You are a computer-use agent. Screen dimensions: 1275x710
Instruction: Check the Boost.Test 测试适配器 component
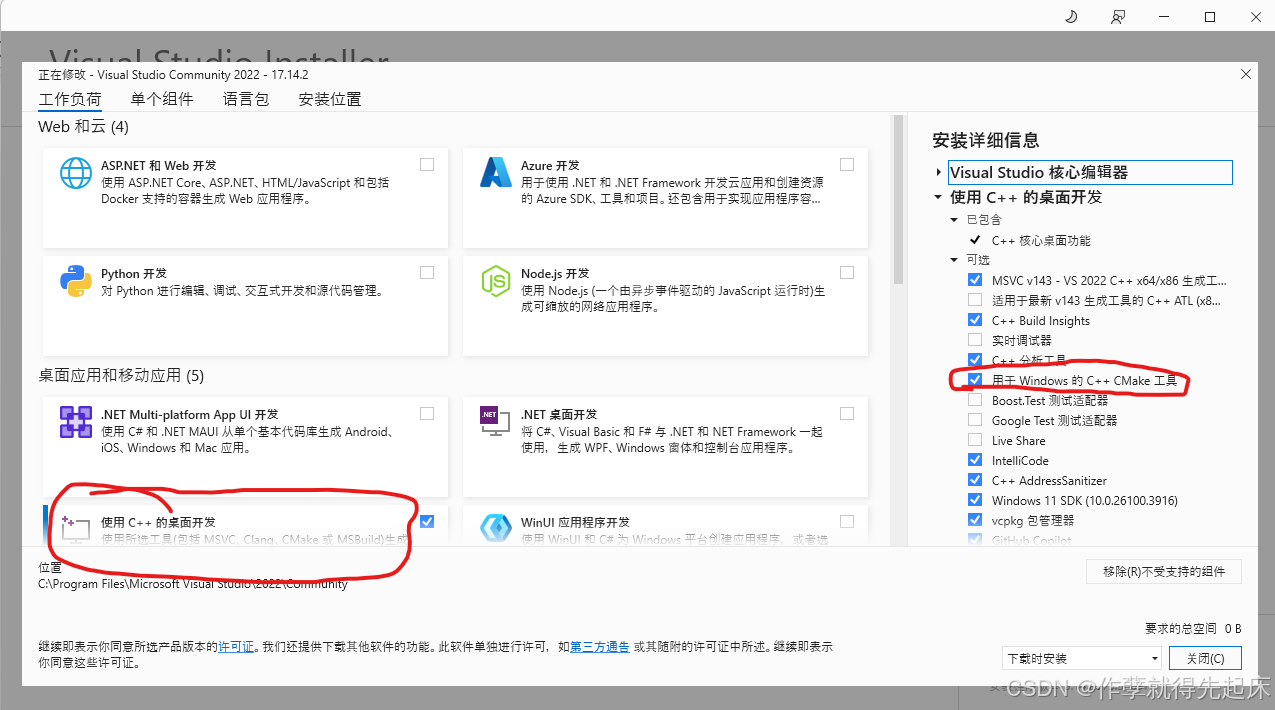coord(975,400)
